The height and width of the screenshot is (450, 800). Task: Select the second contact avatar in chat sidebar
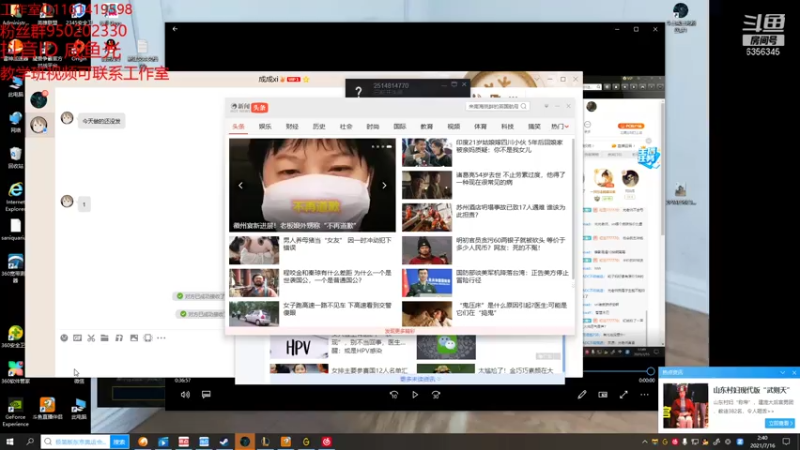pos(39,124)
